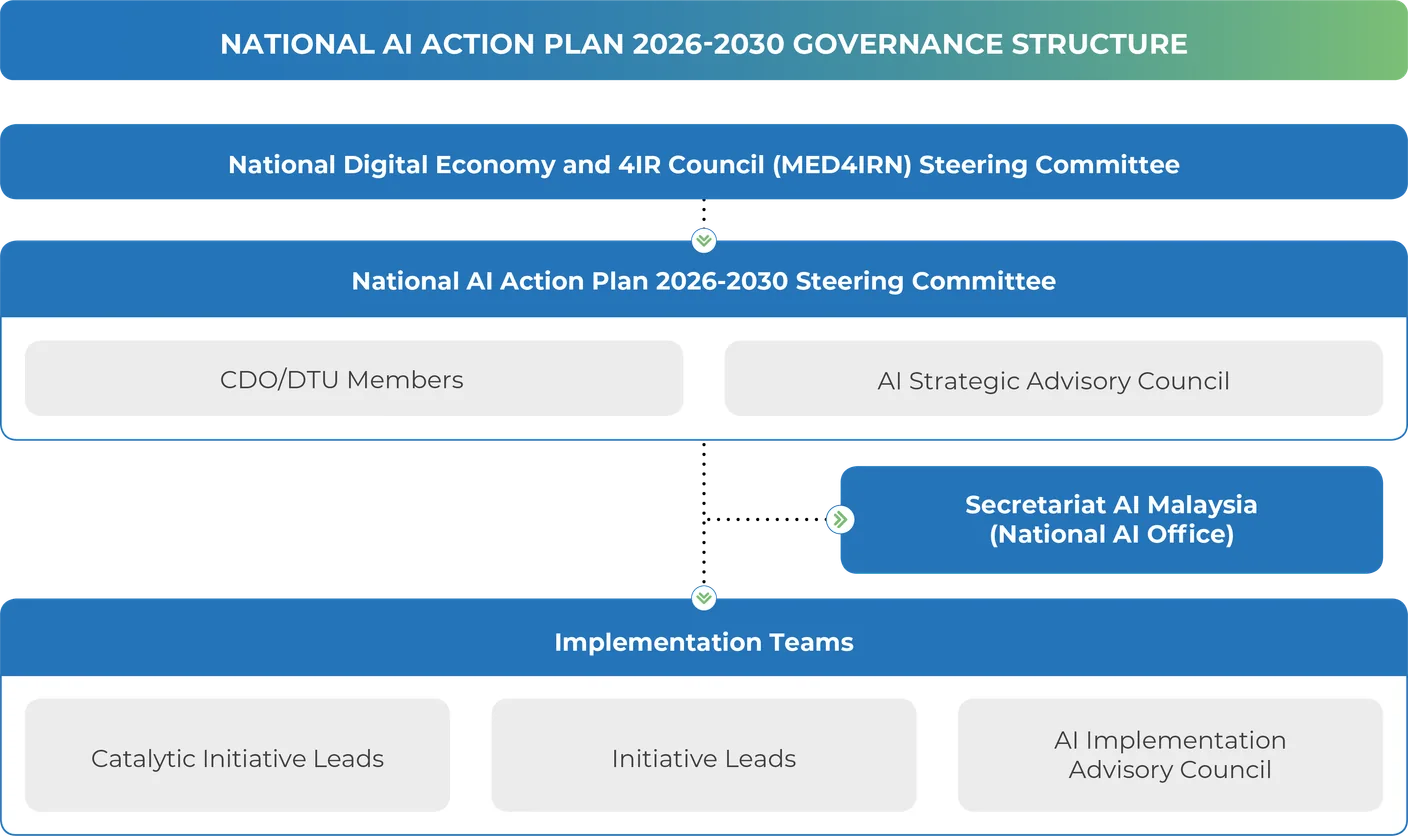Click the "Secretariat AI Malaysia (National AI Office)" box
Screen dimensions: 1408x836
tap(1112, 519)
